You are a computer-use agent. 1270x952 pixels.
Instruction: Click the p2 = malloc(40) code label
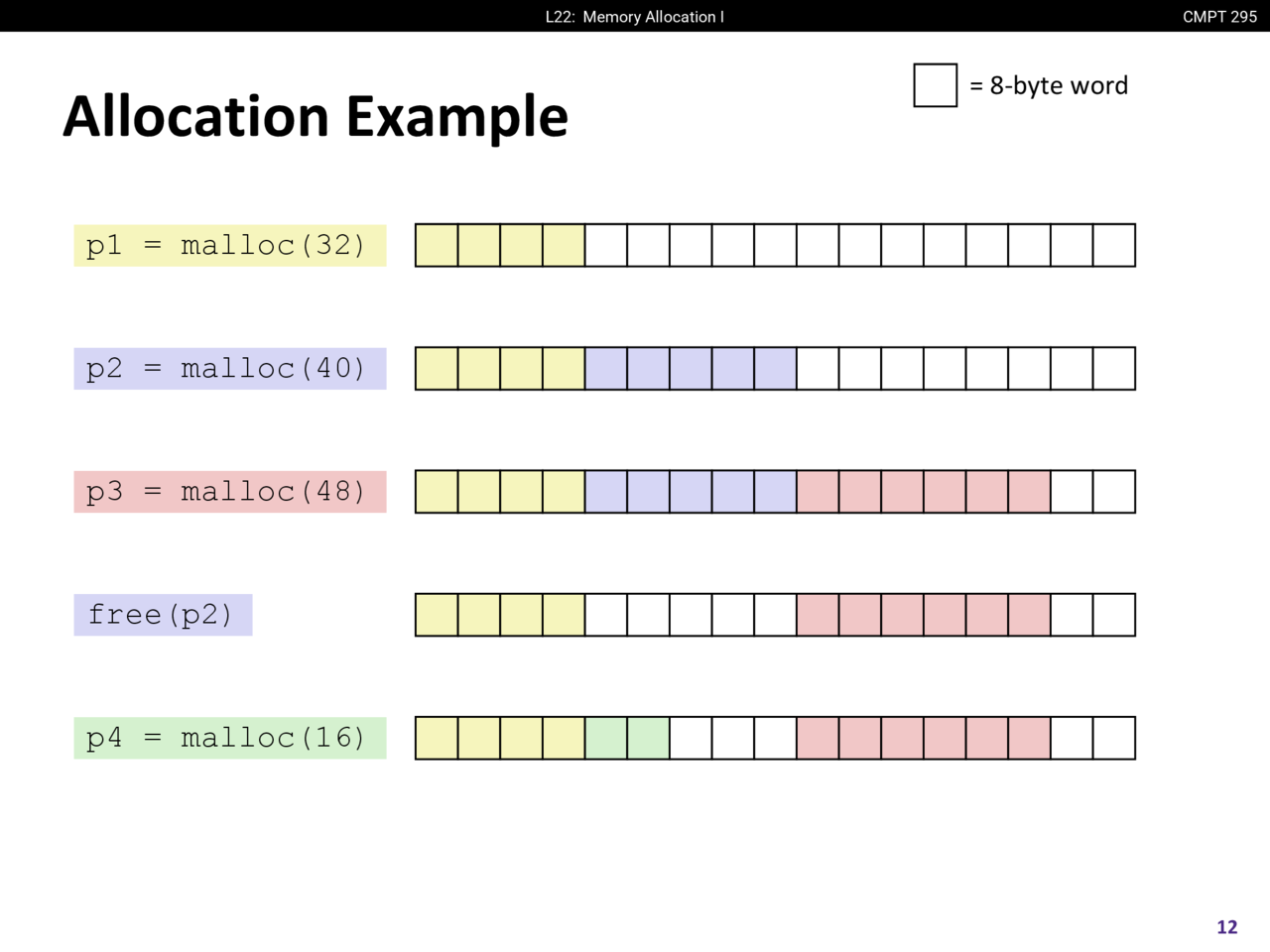pyautogui.click(x=229, y=369)
